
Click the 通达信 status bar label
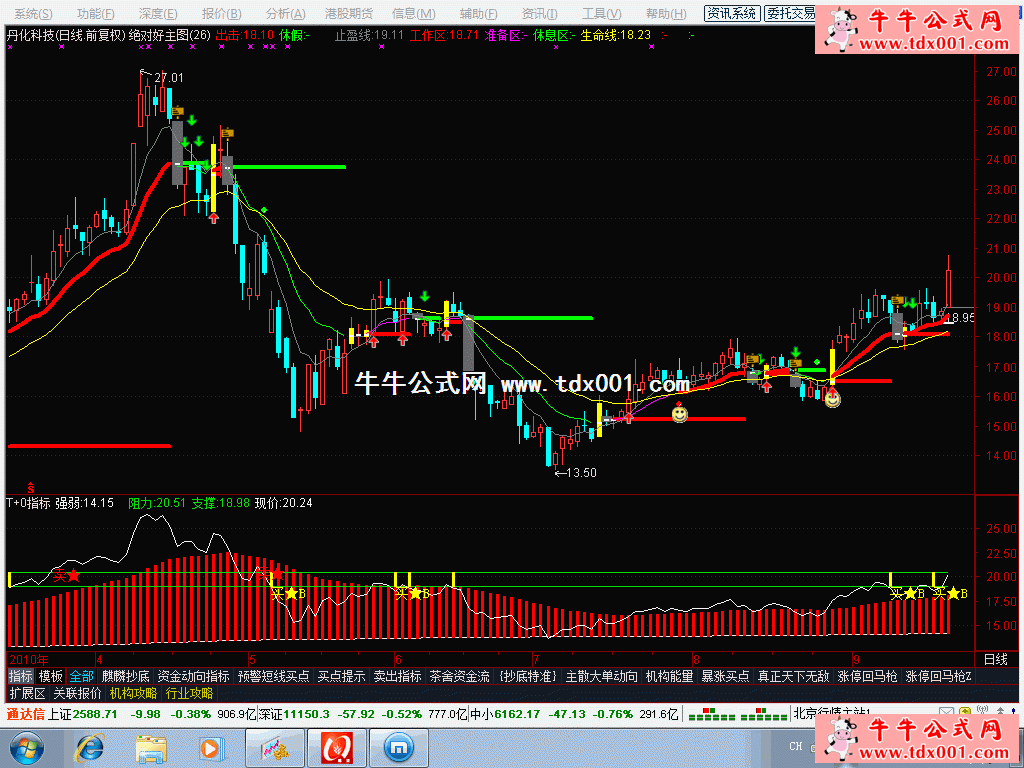(x=25, y=714)
